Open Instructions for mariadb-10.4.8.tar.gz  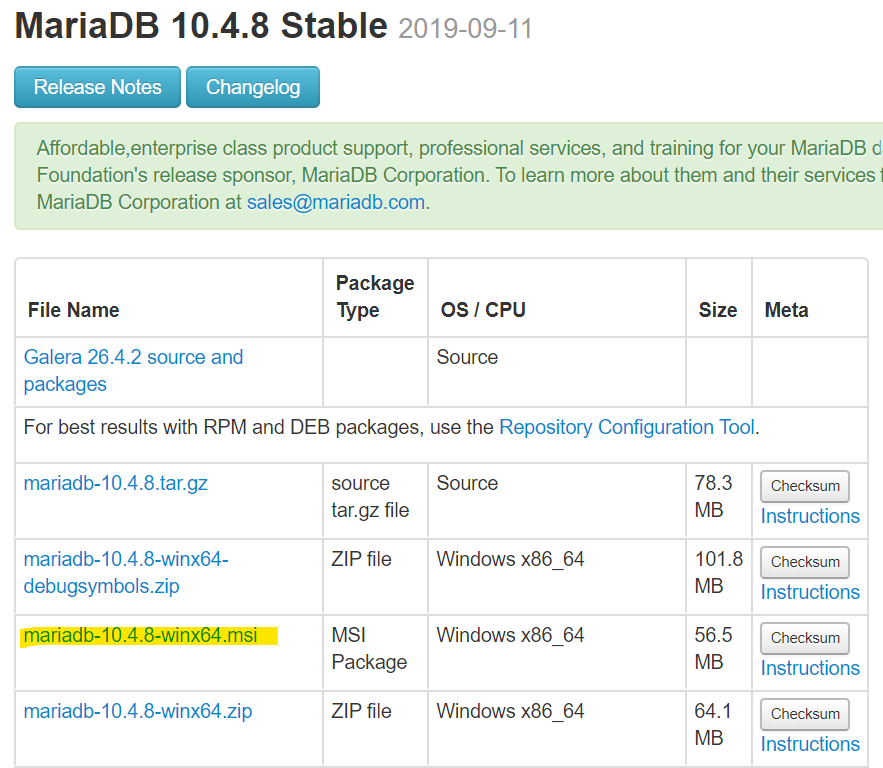tap(810, 516)
